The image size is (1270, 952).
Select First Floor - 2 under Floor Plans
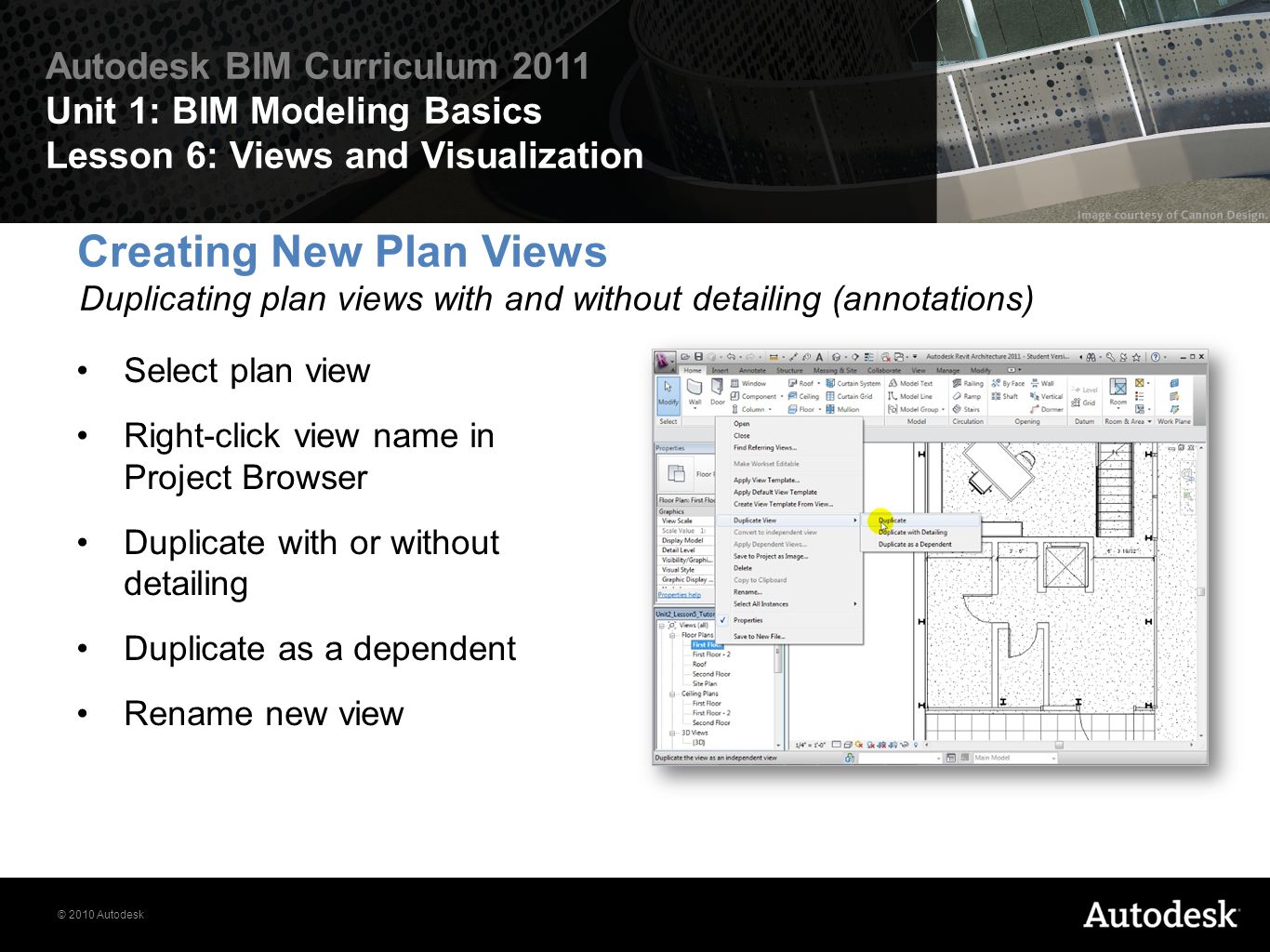(711, 654)
